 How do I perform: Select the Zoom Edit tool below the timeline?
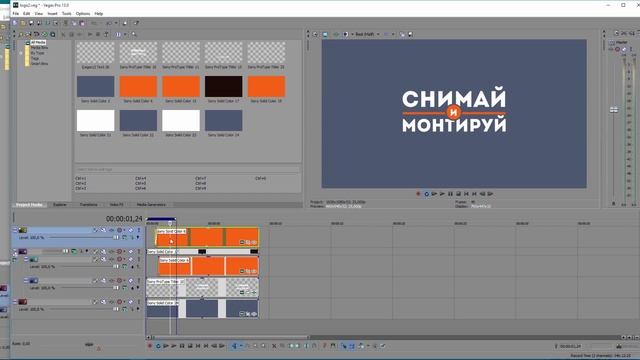coord(263,346)
